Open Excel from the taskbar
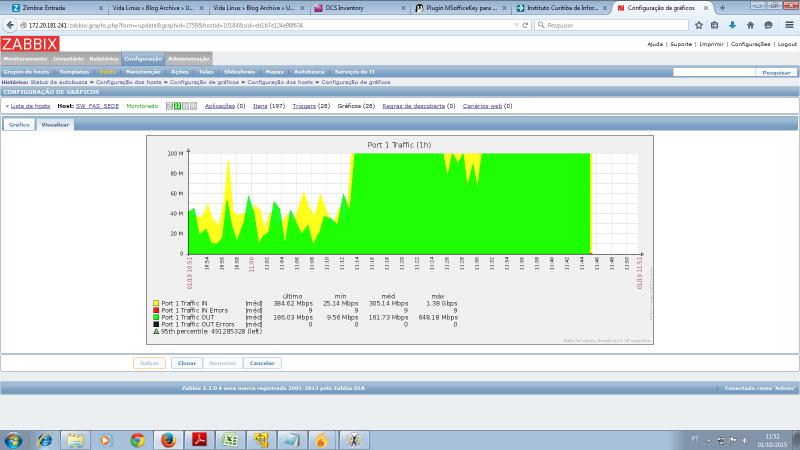 (x=228, y=439)
